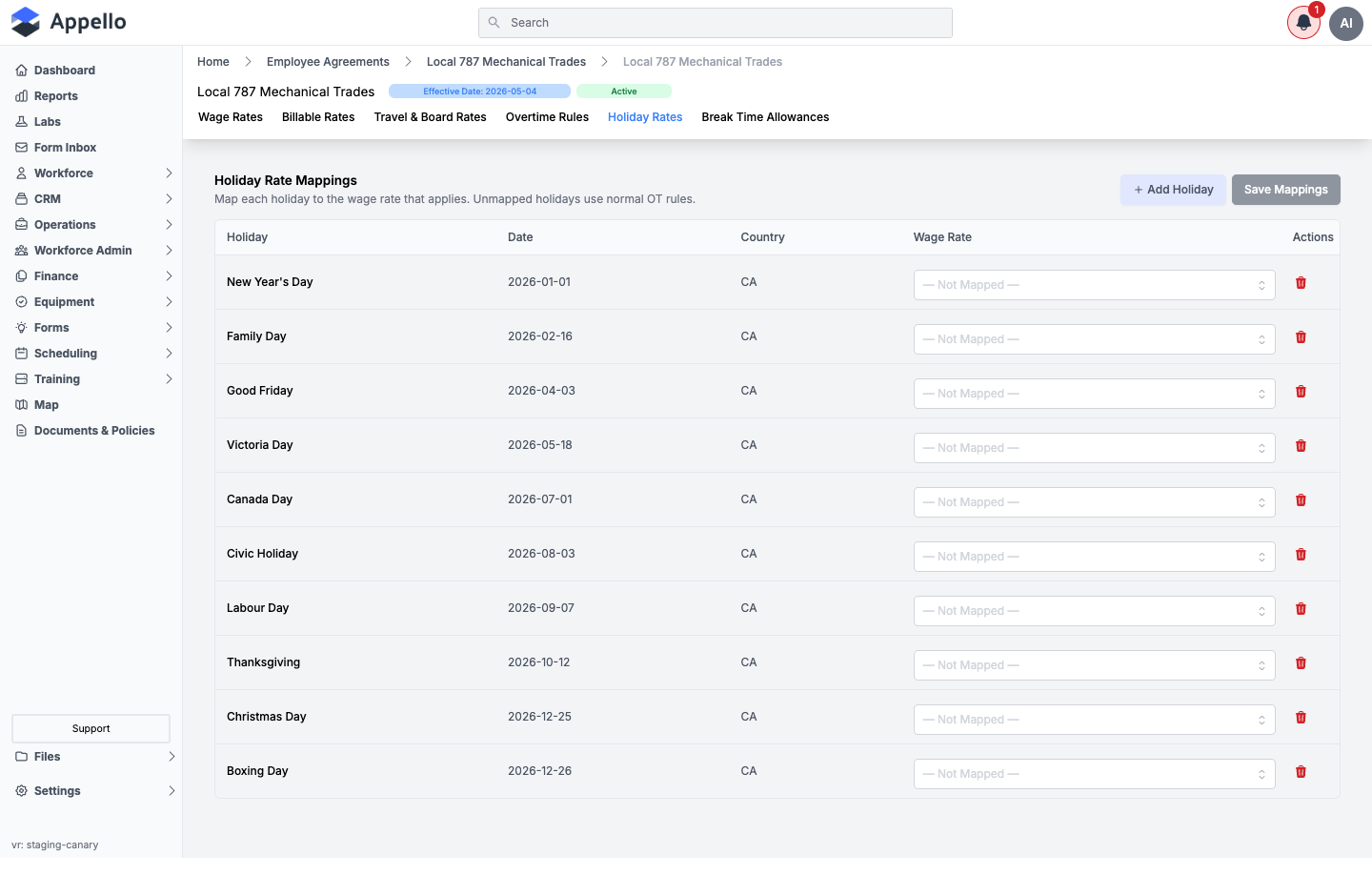Delete the Thanksgiving holiday row
This screenshot has height=875, width=1372.
click(x=1301, y=663)
